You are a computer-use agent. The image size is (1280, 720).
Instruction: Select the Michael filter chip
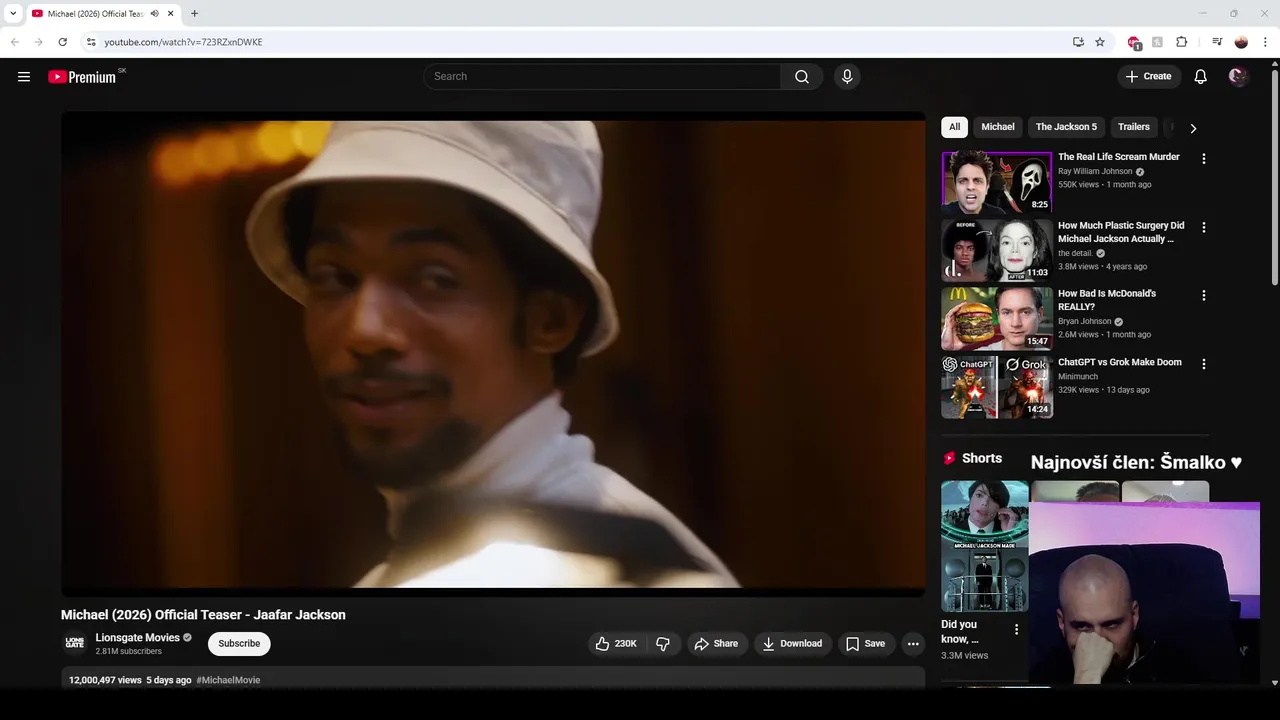click(997, 127)
